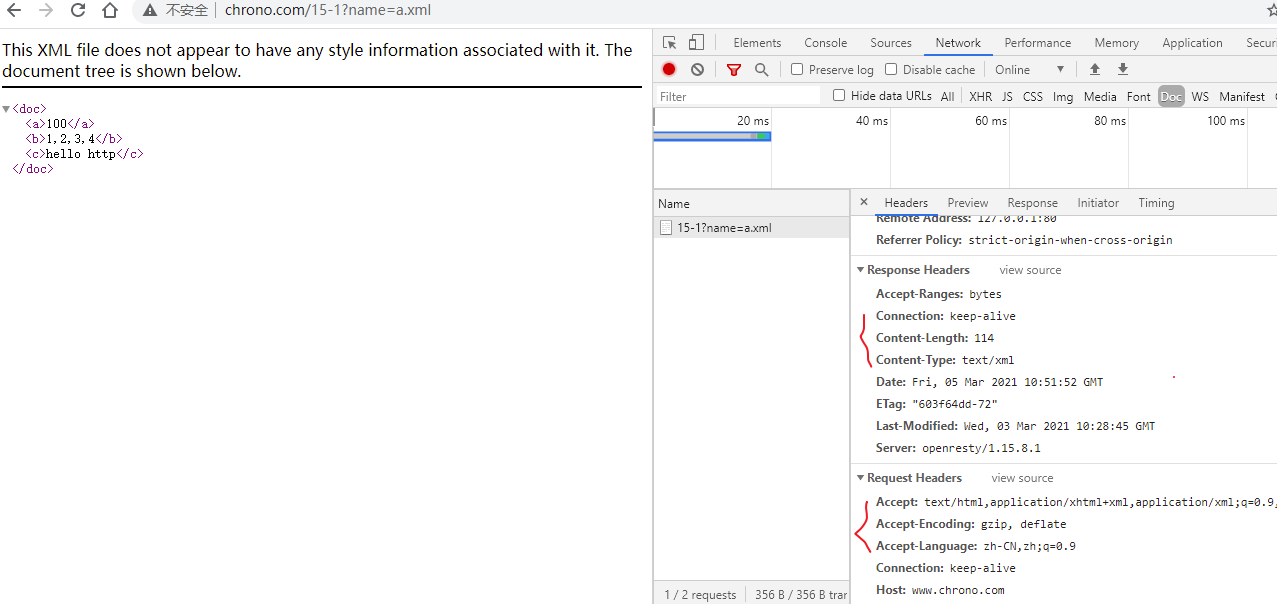Switch to the Console tab
Screen dimensions: 1277x604
coord(825,43)
